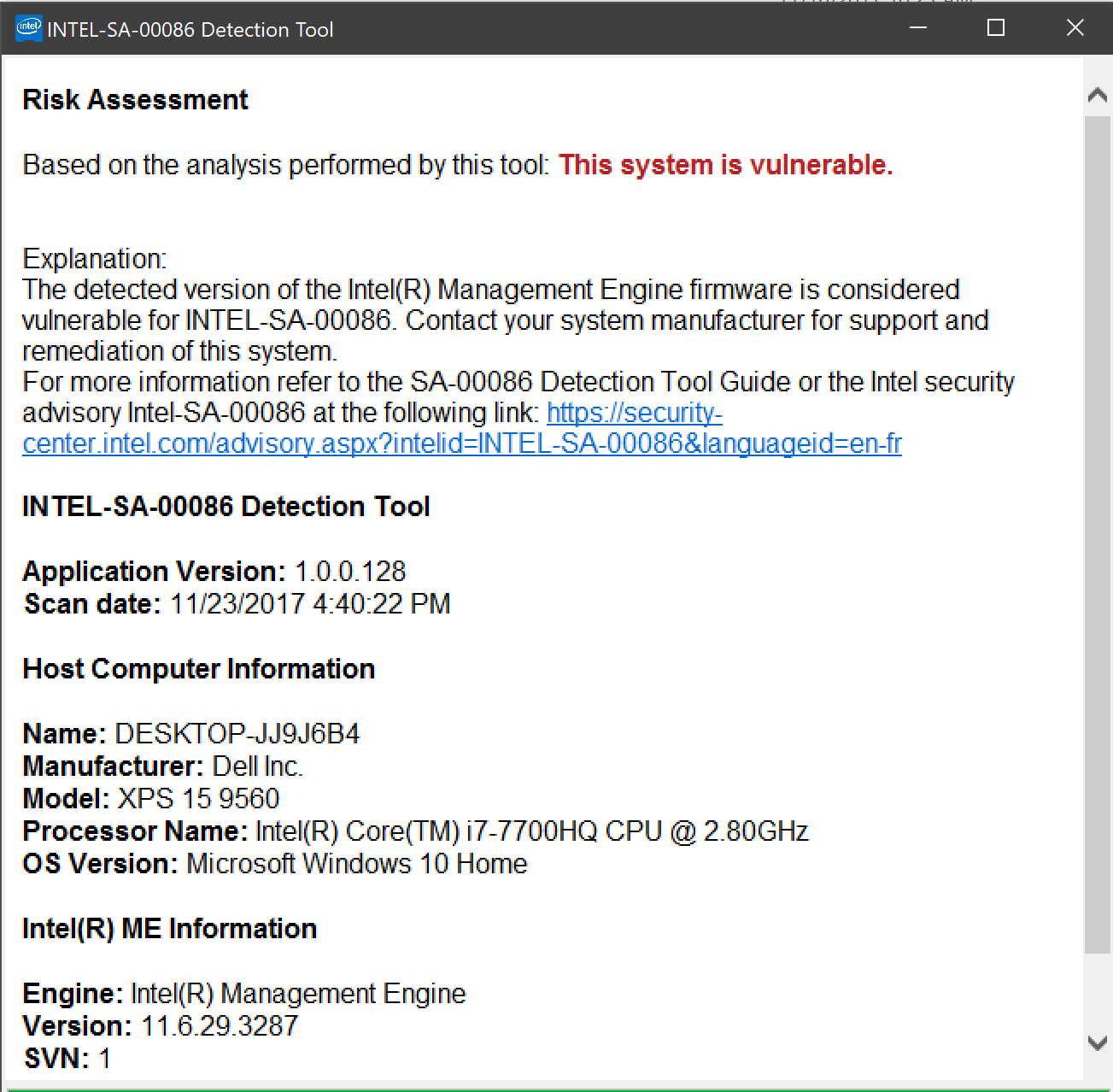The width and height of the screenshot is (1113, 1092).
Task: Click the Engine value Intel(R) Management Engine
Action: tap(298, 994)
